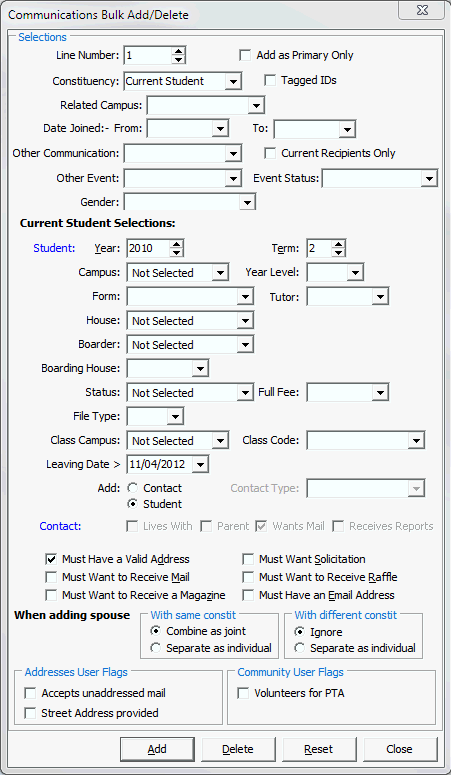The width and height of the screenshot is (451, 775).
Task: Click the Leaving Date field showing 11/04/2012
Action: pyautogui.click(x=160, y=465)
